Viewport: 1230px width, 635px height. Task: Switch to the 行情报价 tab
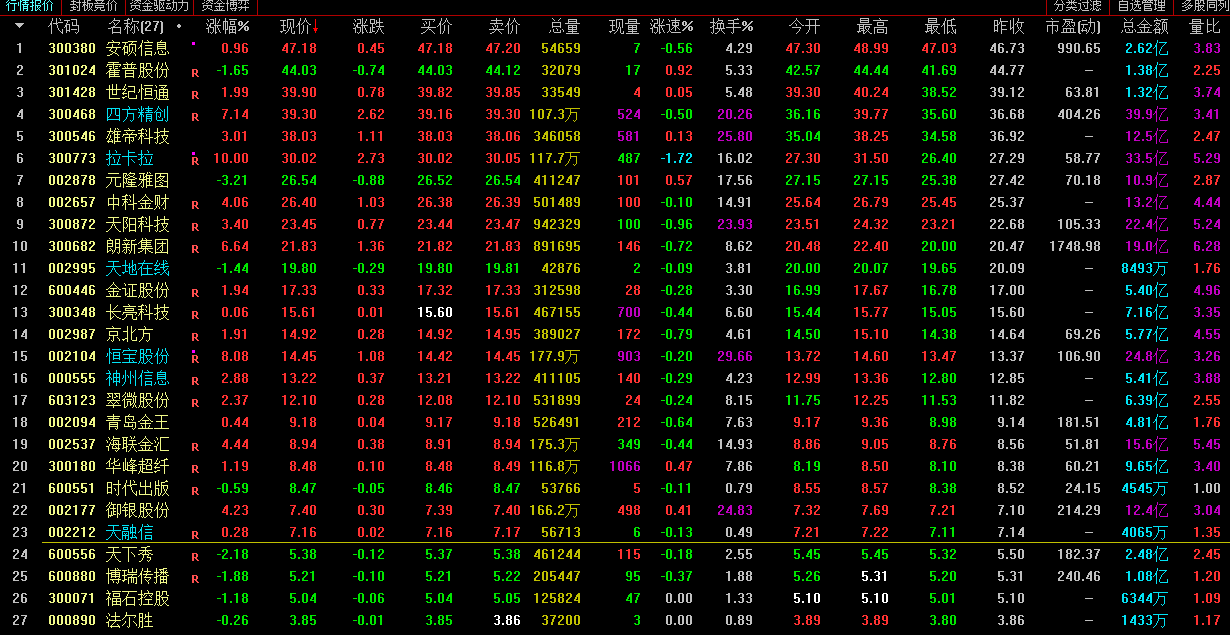pos(30,6)
